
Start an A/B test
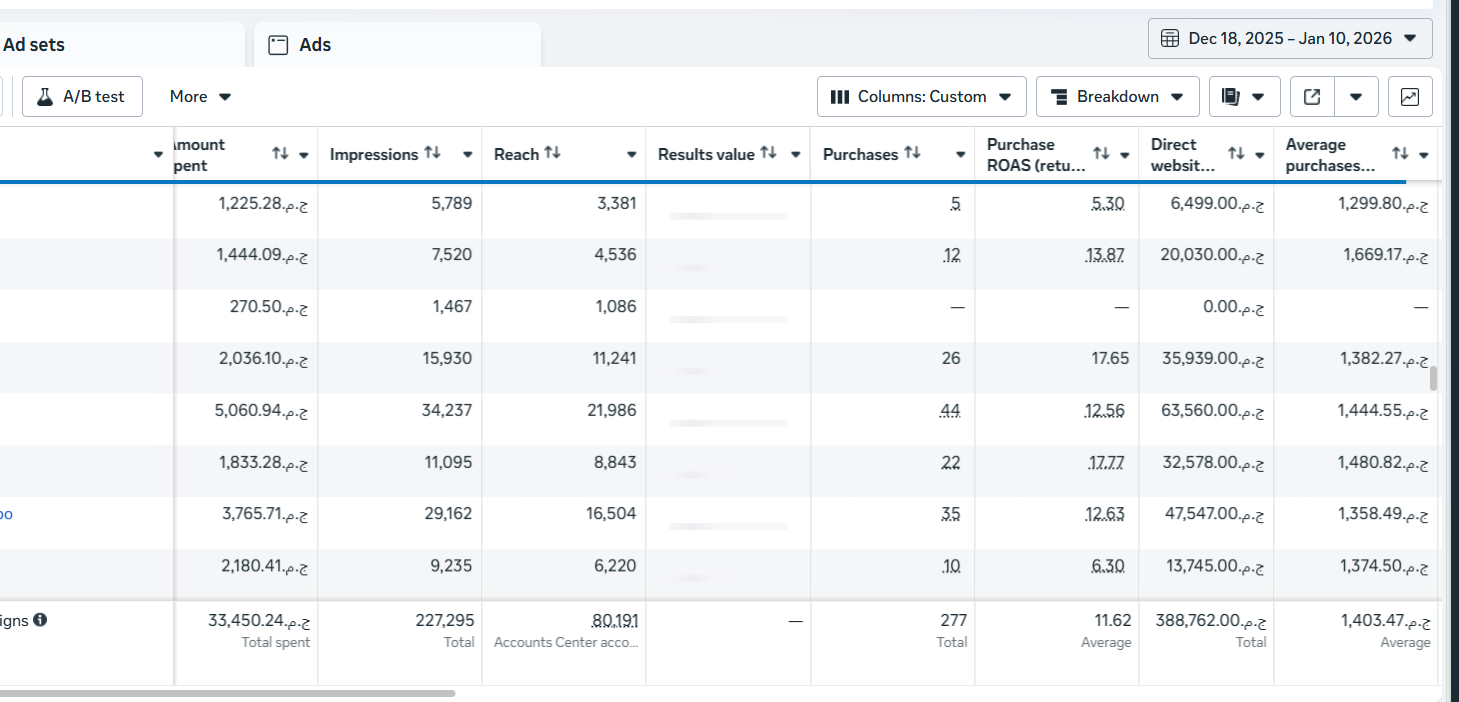(x=82, y=97)
